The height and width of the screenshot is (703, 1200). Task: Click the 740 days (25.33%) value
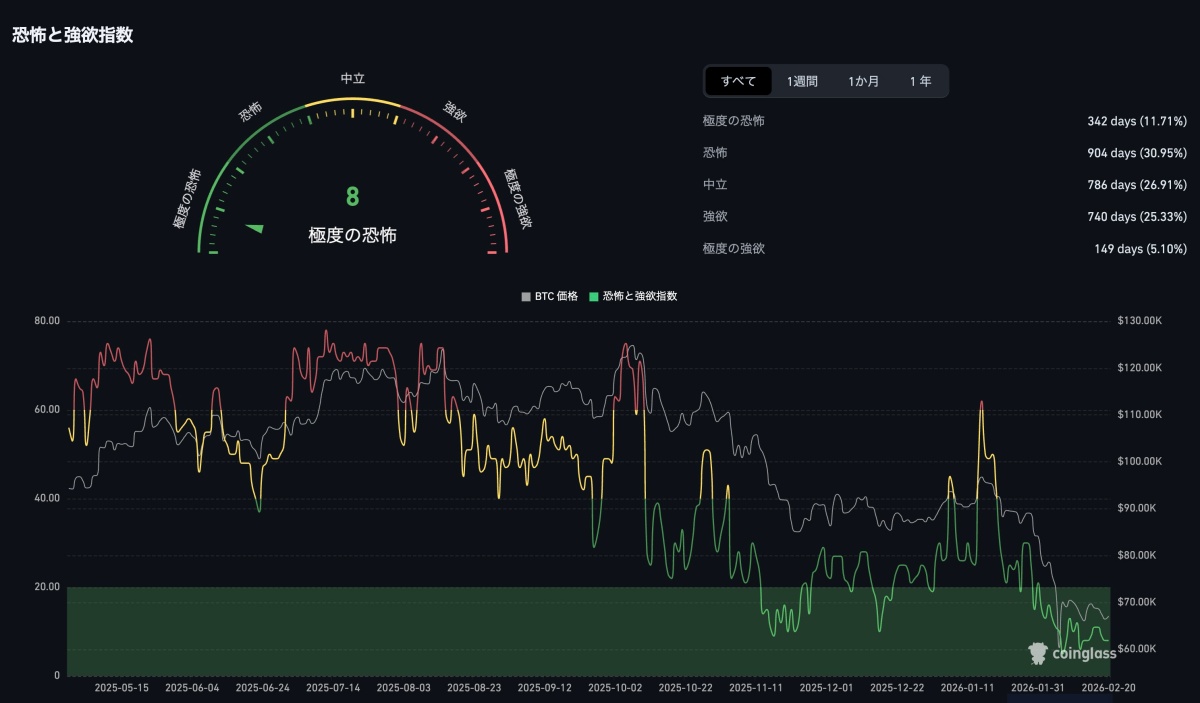coord(1138,217)
